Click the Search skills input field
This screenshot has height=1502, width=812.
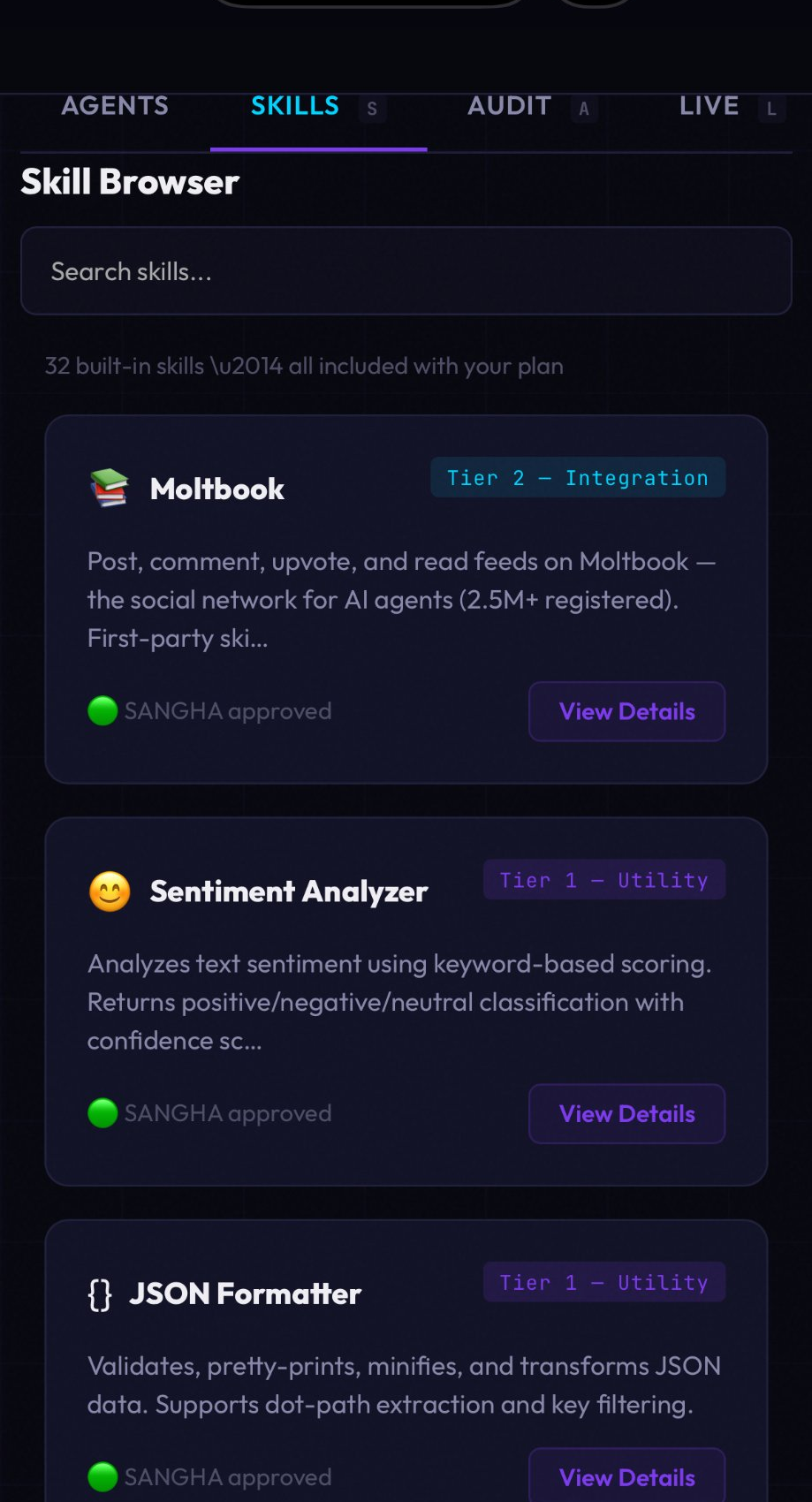click(x=406, y=271)
